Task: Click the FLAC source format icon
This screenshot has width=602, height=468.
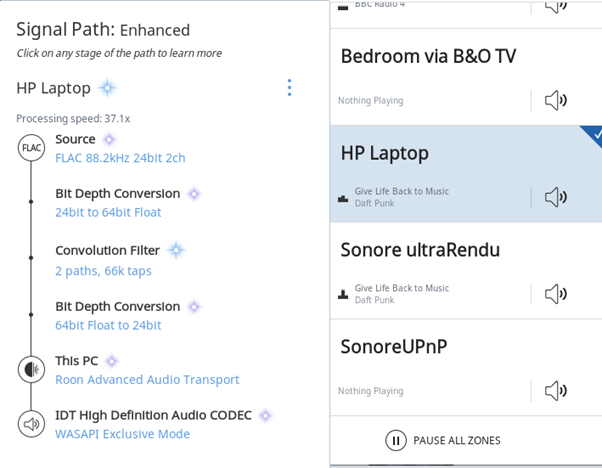Action: (x=31, y=148)
